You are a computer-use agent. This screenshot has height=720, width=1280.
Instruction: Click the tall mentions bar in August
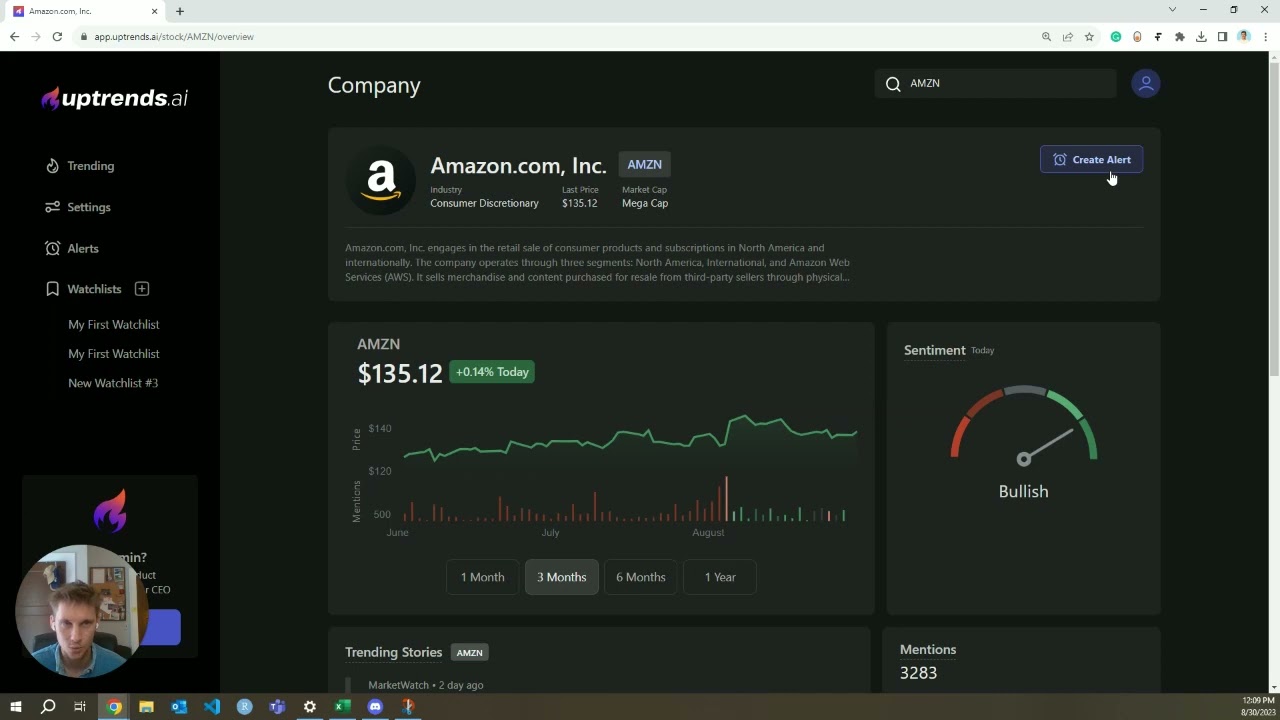click(726, 498)
